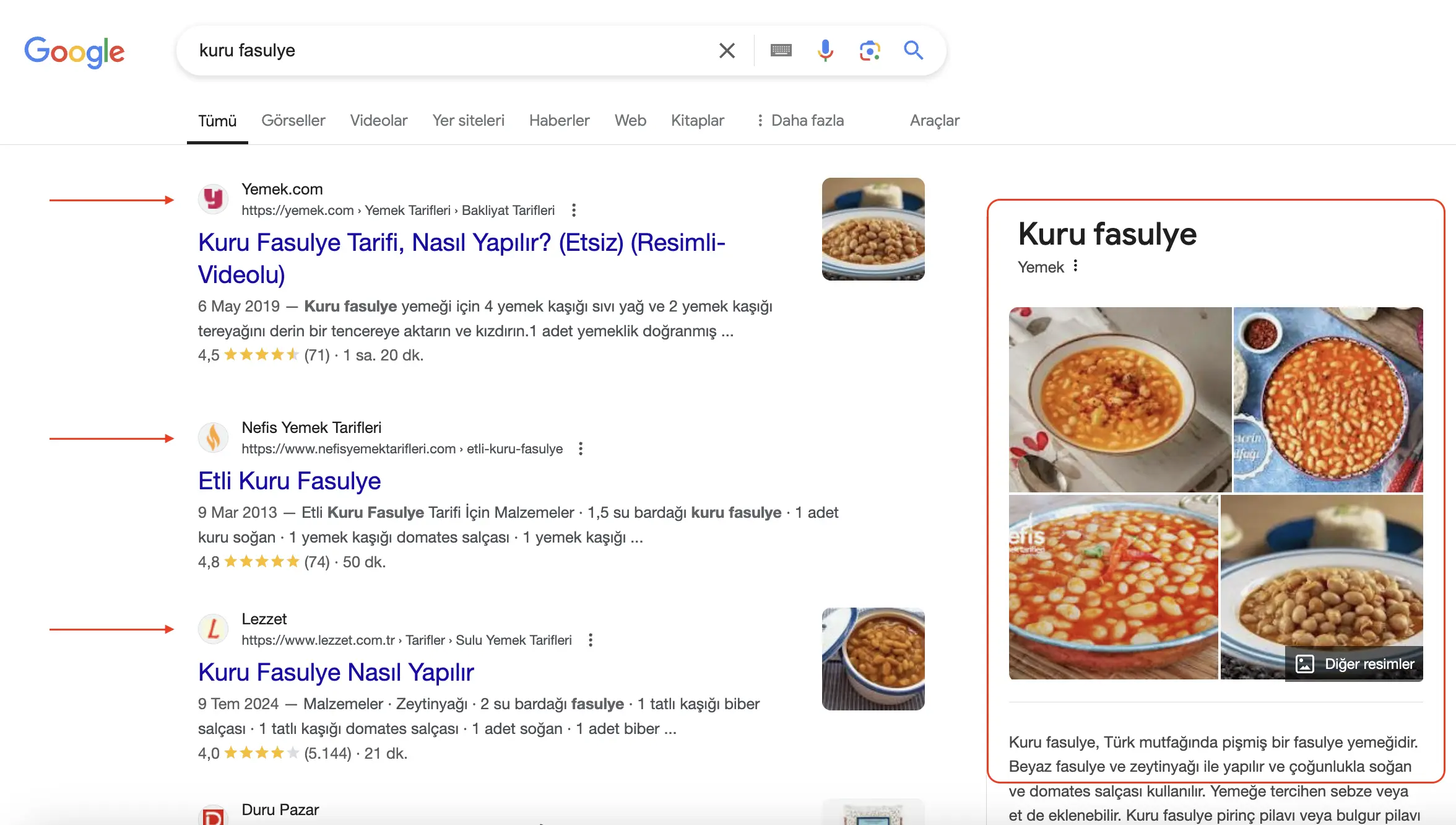The height and width of the screenshot is (825, 1456).
Task: Start voice search with microphone icon
Action: pyautogui.click(x=825, y=50)
